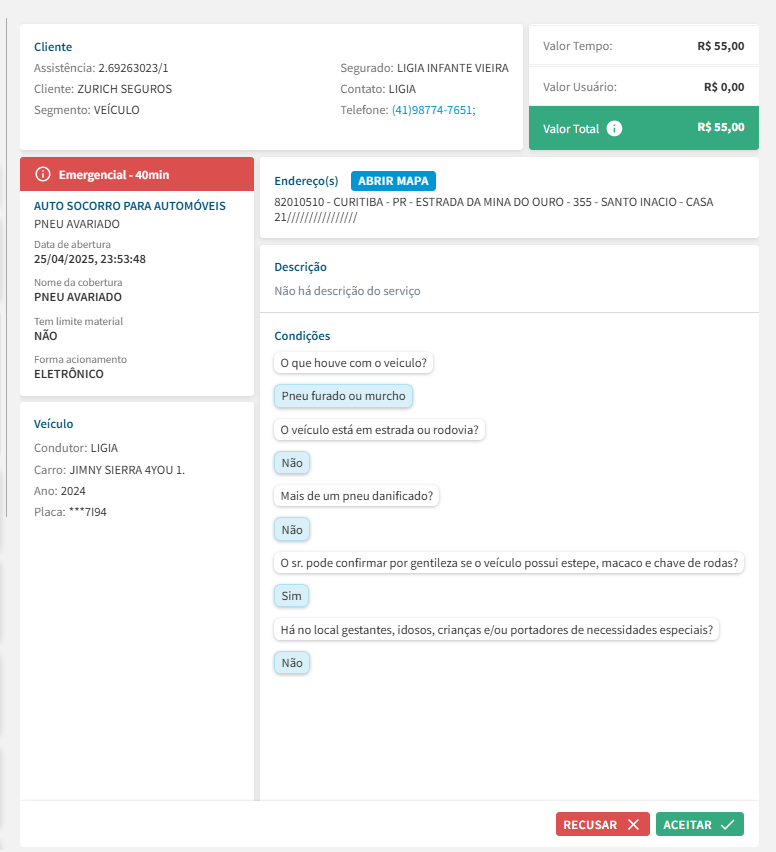Image resolution: width=776 pixels, height=852 pixels.
Task: Click the red 'Emergencial - 40min' banner
Action: point(137,174)
